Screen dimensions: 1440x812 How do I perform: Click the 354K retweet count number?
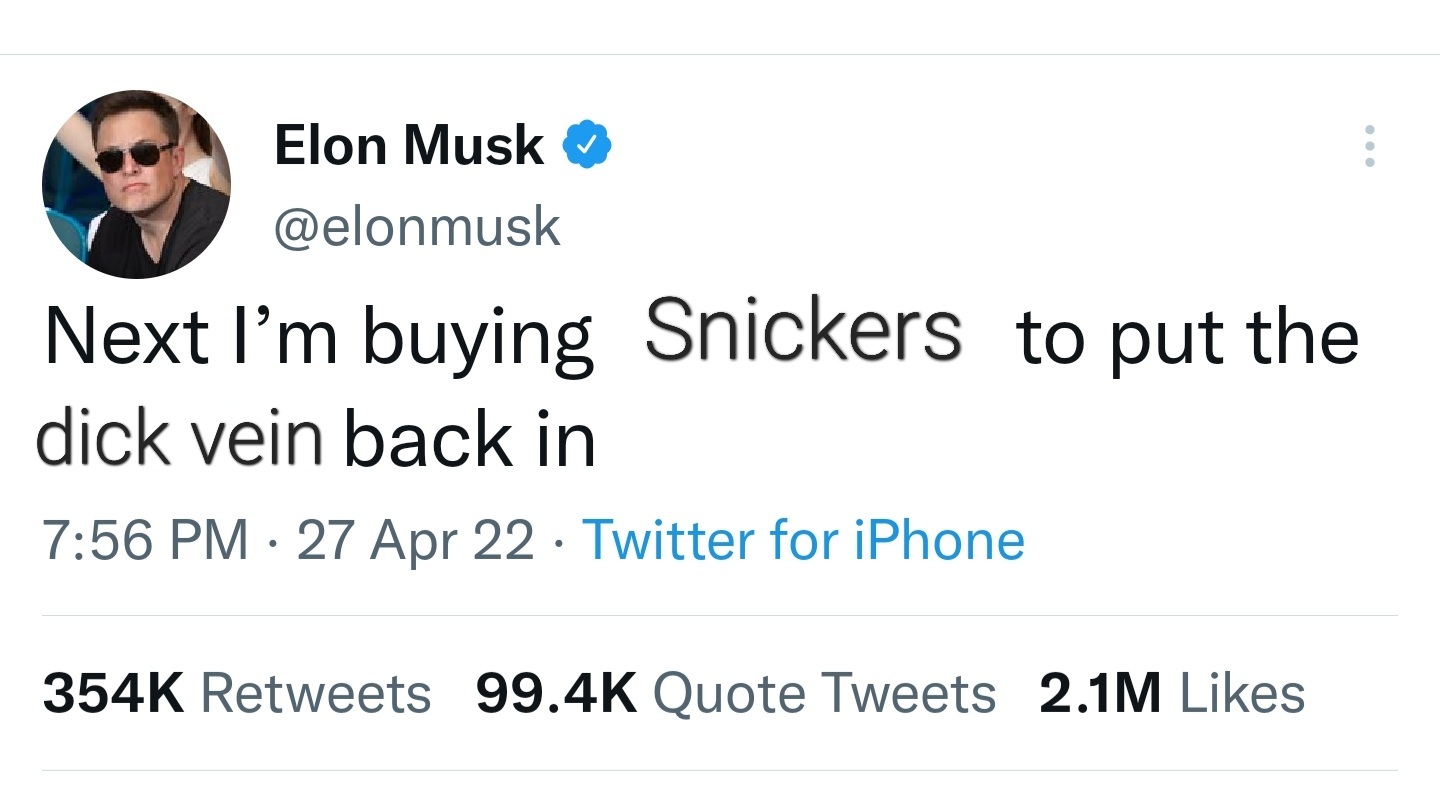(x=113, y=693)
